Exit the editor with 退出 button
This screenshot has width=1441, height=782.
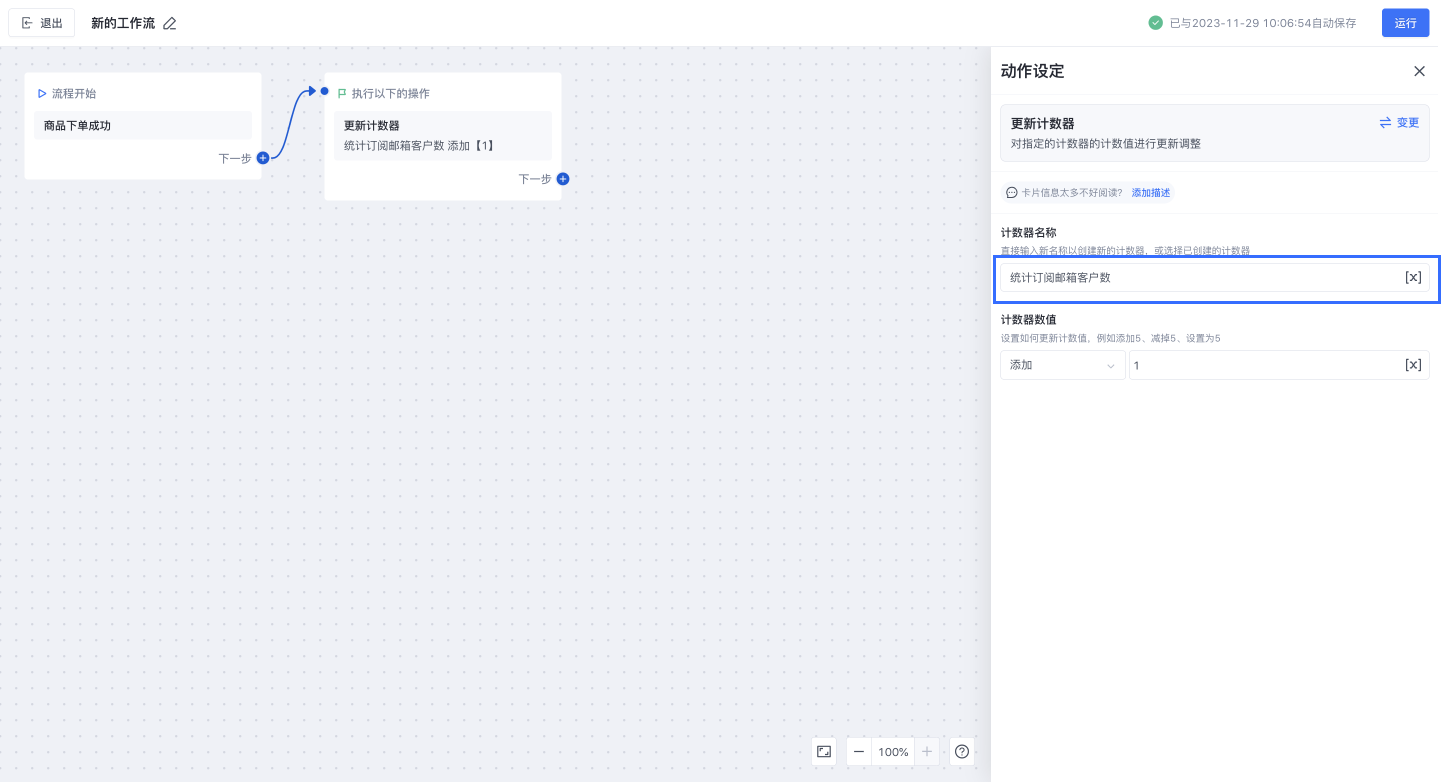coord(42,23)
